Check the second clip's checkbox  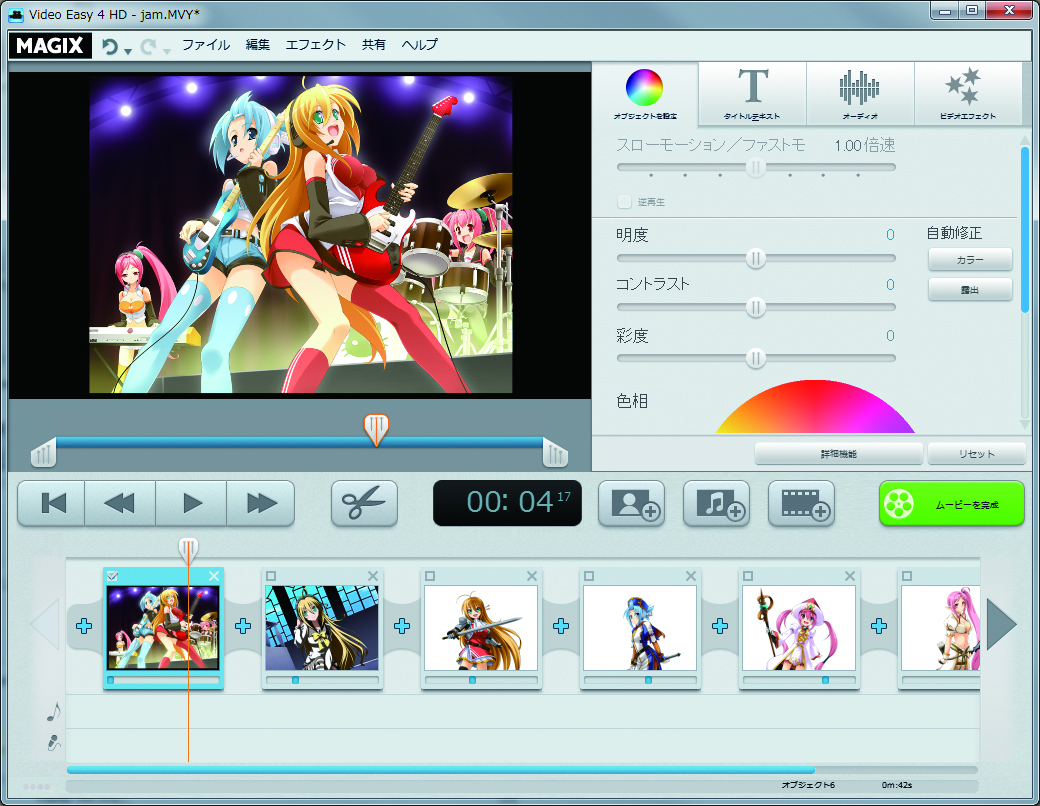[271, 576]
